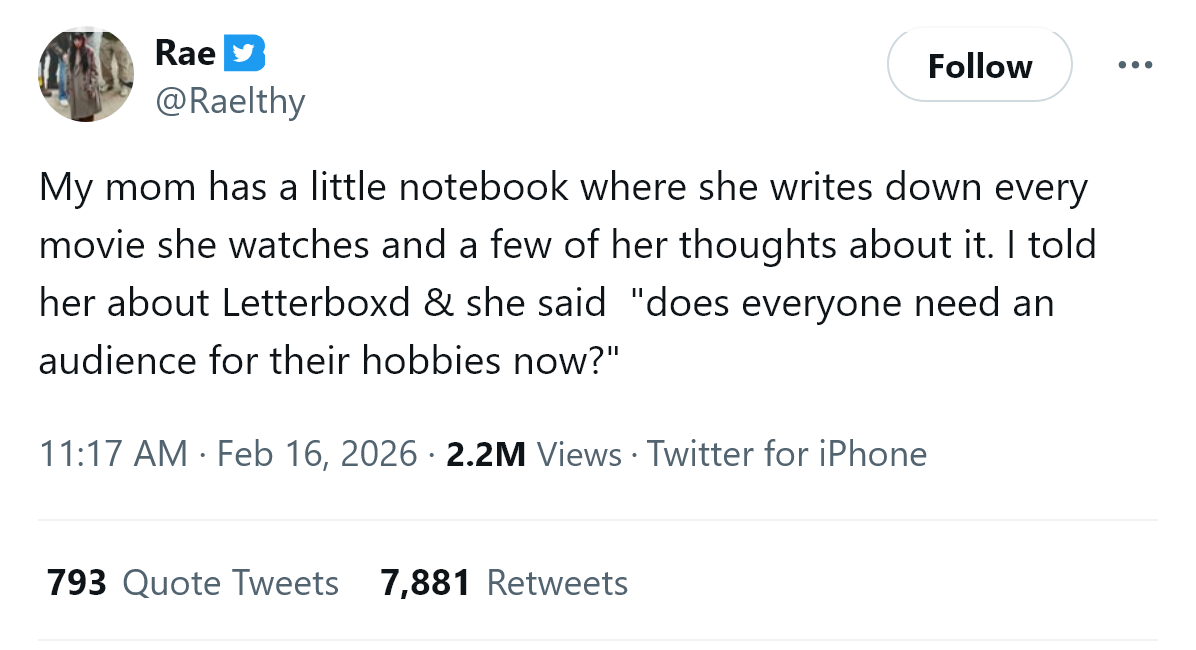The width and height of the screenshot is (1196, 650).
Task: Click the text 'audience for their hobbies now?'
Action: pos(330,359)
